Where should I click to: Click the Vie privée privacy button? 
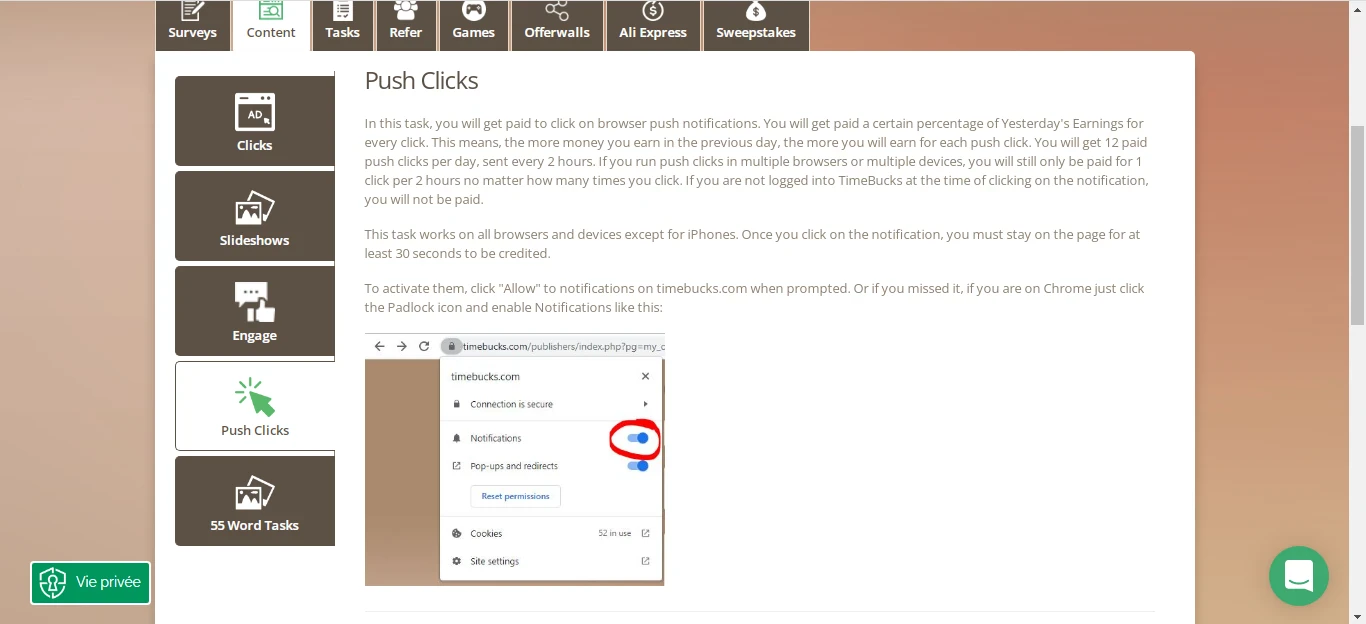point(90,582)
